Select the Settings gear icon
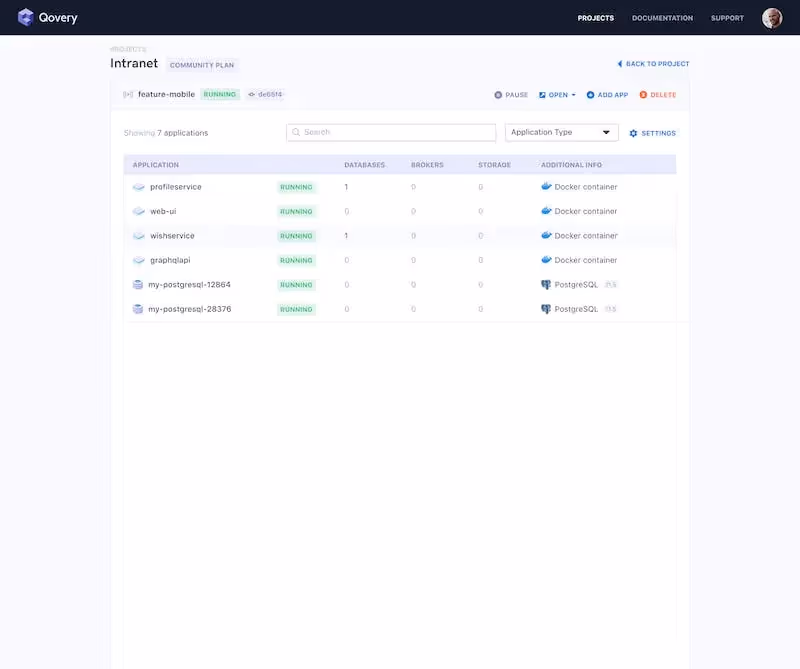 [x=634, y=132]
